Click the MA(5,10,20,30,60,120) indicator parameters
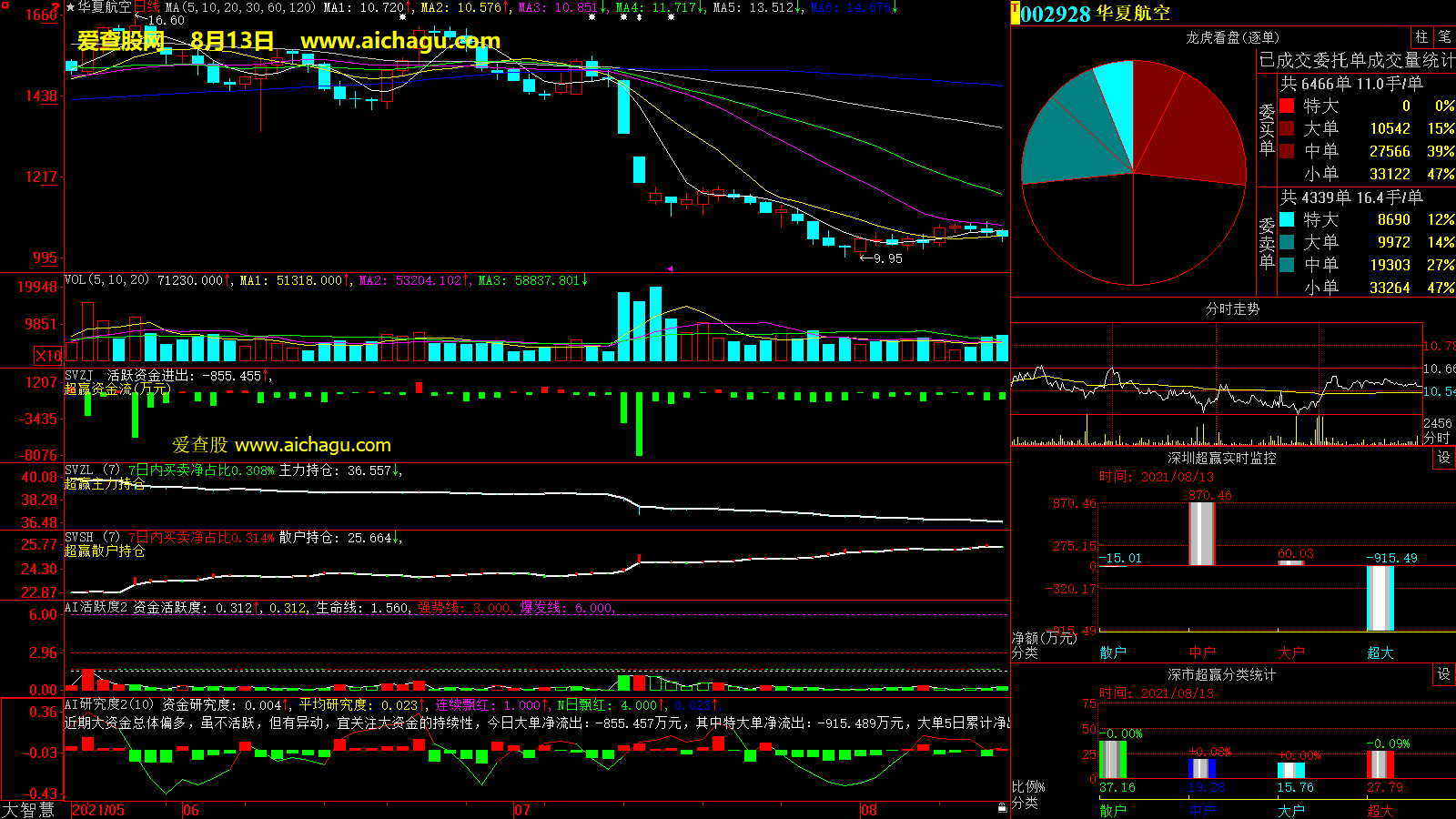This screenshot has height=819, width=1456. pyautogui.click(x=240, y=7)
